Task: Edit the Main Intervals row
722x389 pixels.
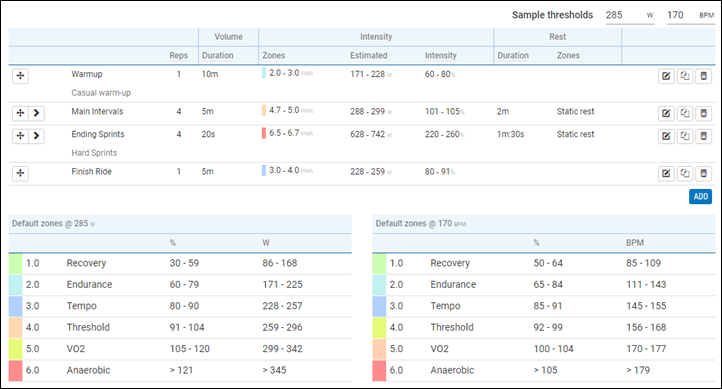Action: tap(666, 113)
